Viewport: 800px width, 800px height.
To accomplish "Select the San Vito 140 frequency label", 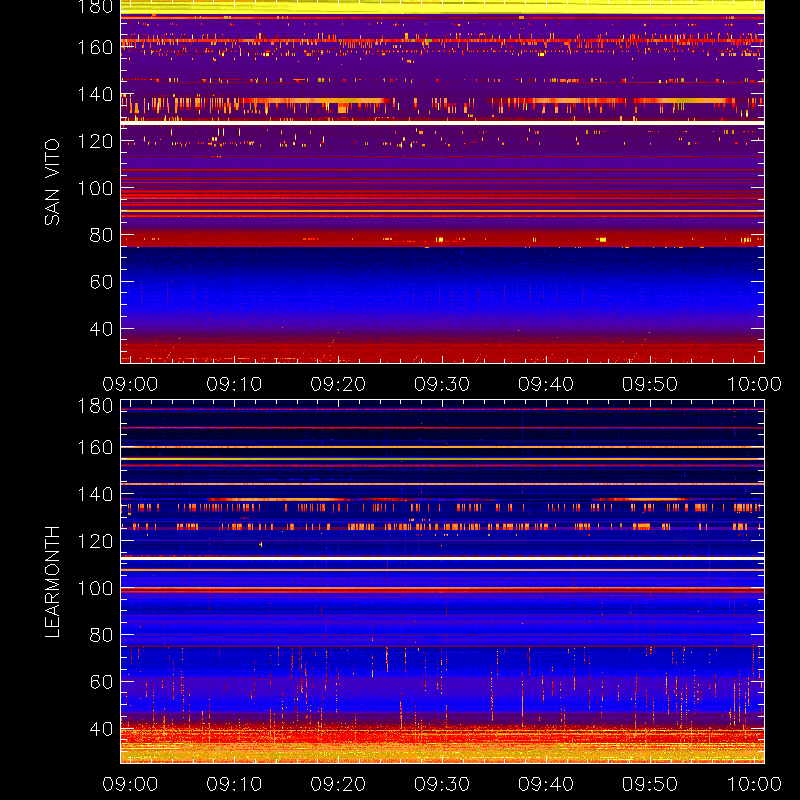I will (95, 94).
